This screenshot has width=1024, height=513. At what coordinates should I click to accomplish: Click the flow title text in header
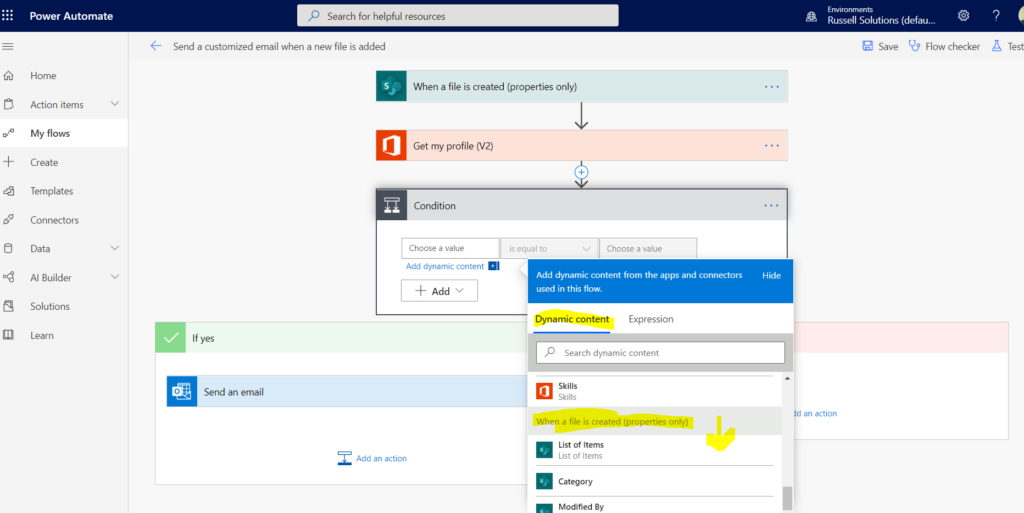click(280, 46)
